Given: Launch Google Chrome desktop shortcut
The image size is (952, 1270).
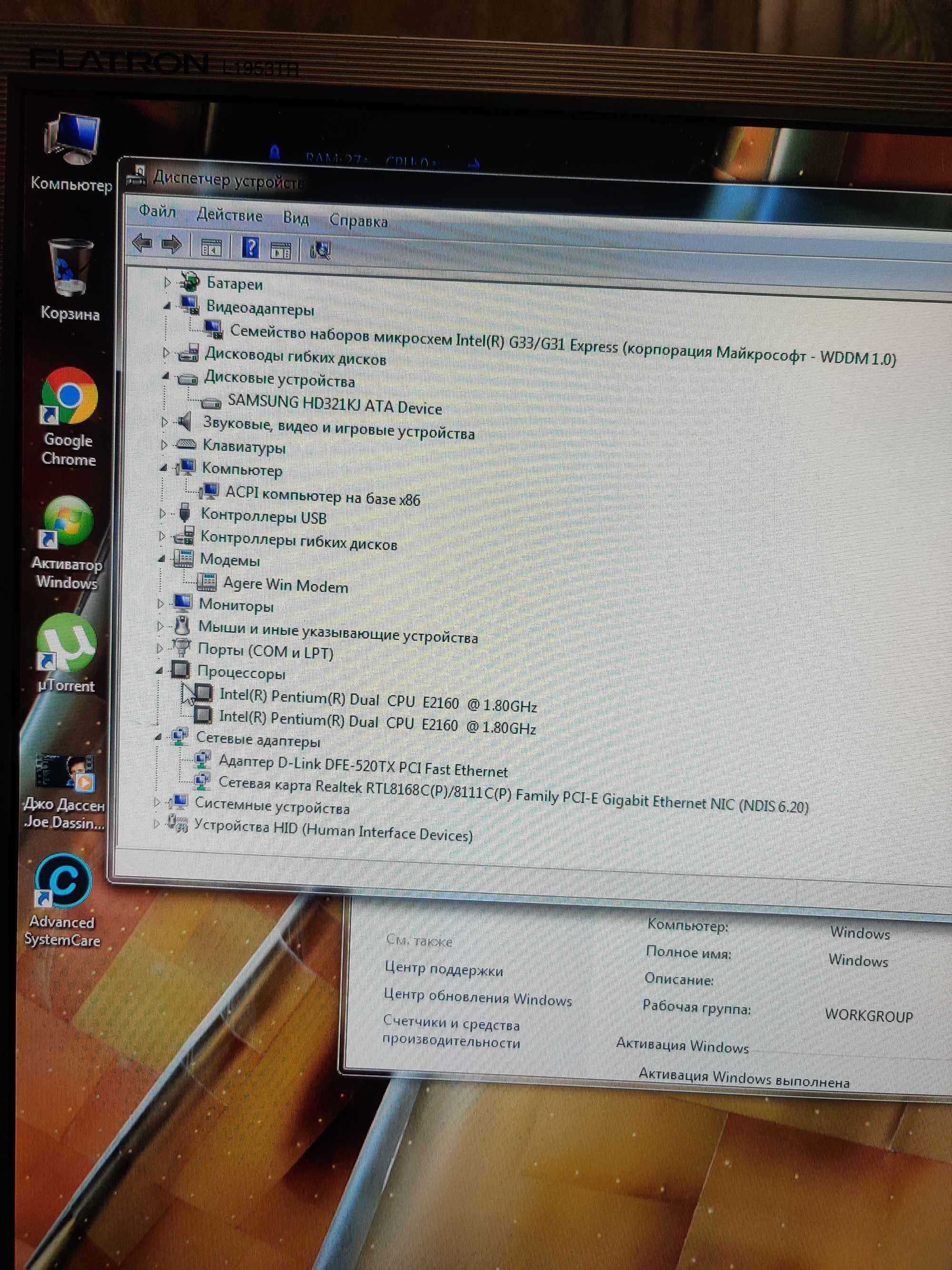Looking at the screenshot, I should tap(69, 417).
